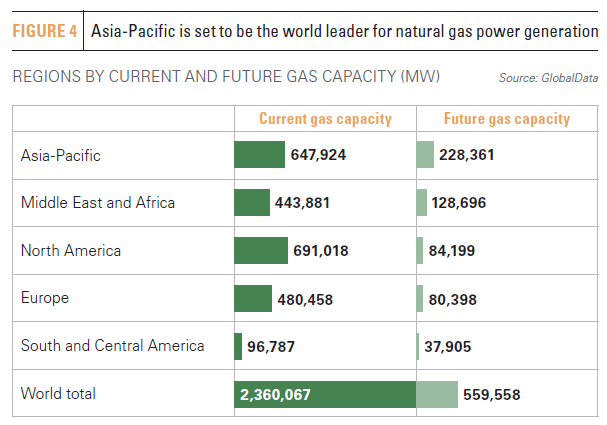Select the Current gas capacity column header

[325, 119]
